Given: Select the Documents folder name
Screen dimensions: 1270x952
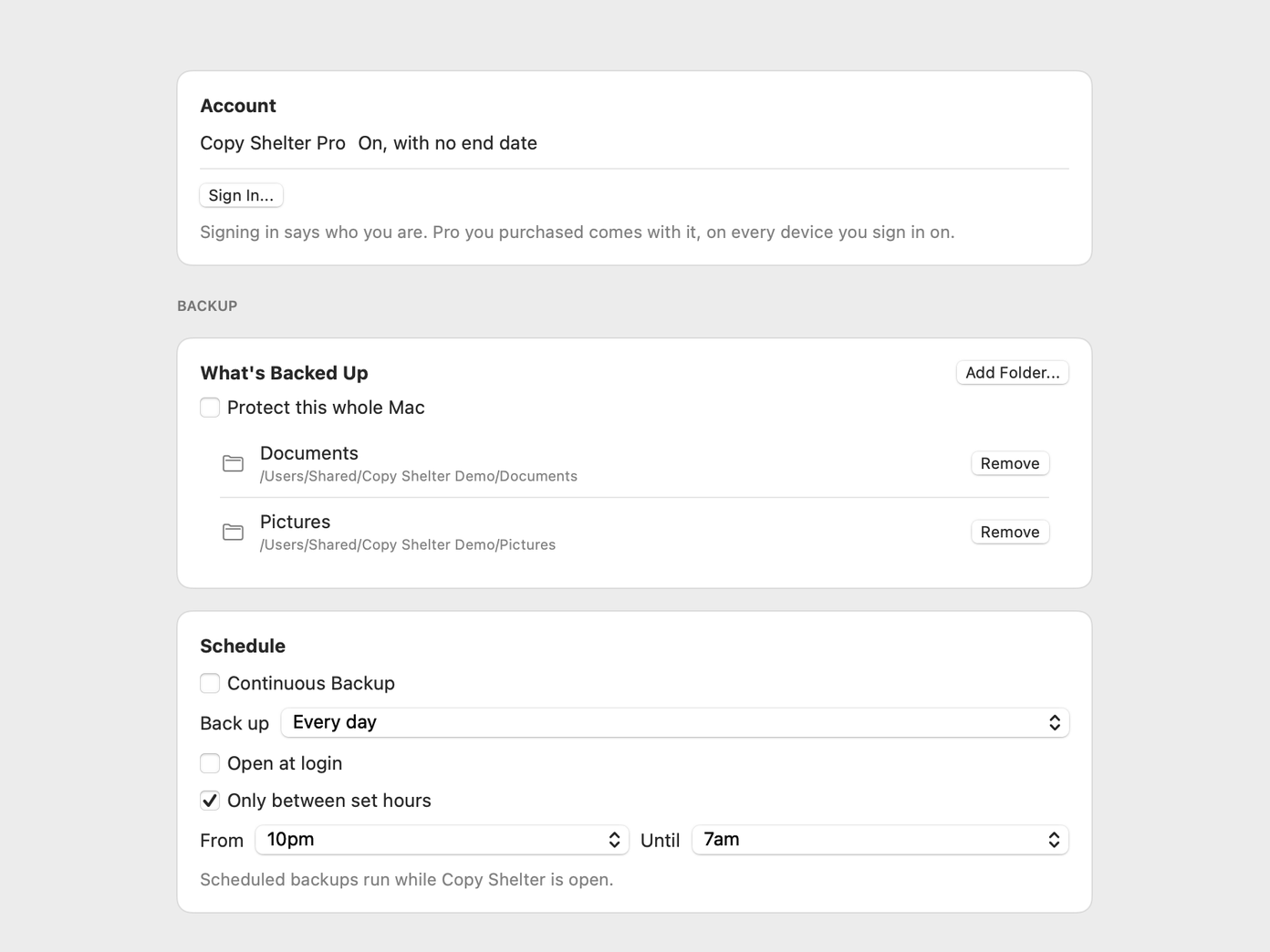Looking at the screenshot, I should tap(309, 453).
